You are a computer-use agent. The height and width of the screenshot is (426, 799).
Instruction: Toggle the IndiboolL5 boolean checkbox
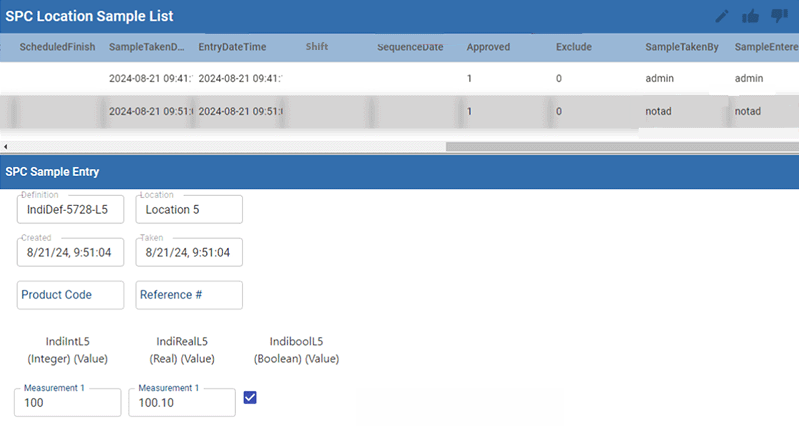[250, 398]
